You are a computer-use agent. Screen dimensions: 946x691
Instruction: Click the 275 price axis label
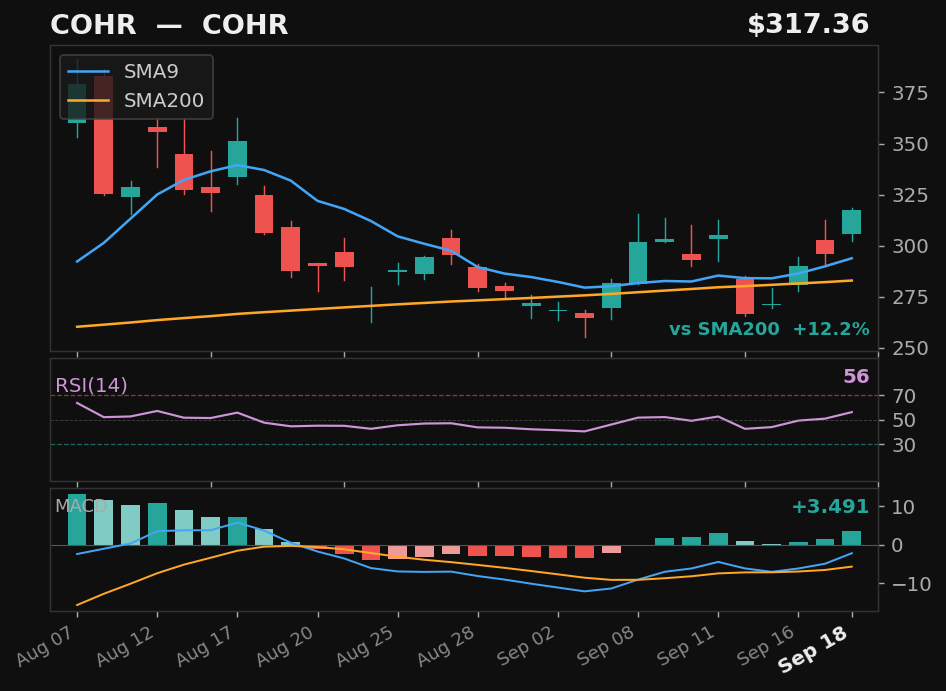pos(910,298)
